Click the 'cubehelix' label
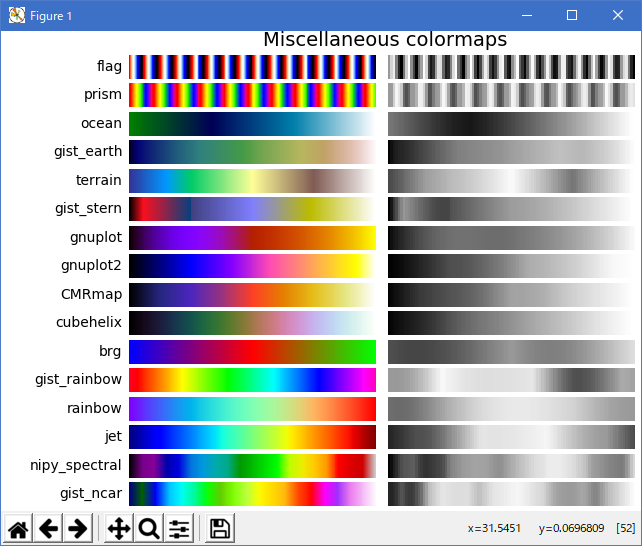Image resolution: width=642 pixels, height=546 pixels. pos(89,322)
